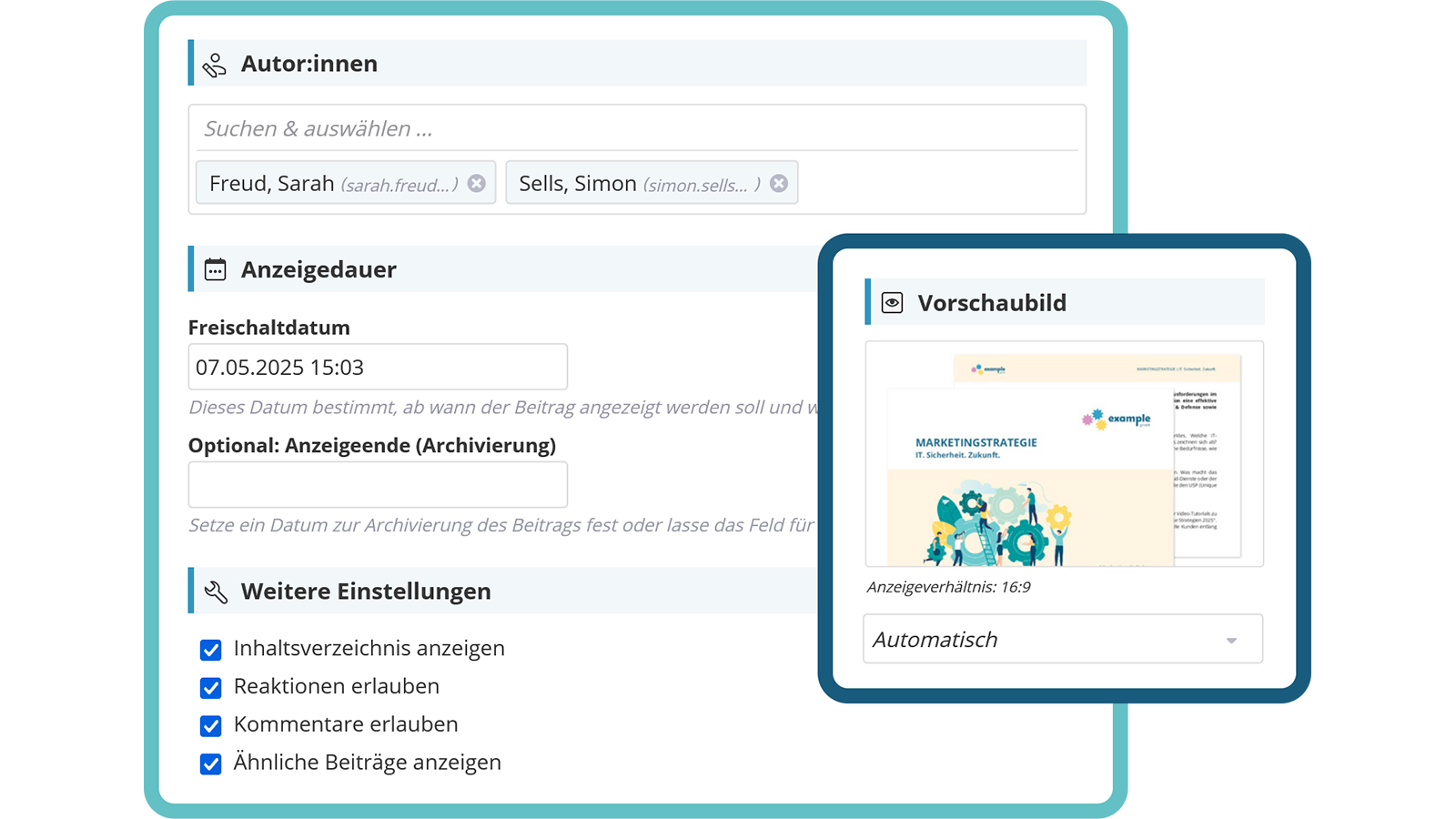The image size is (1456, 819).
Task: Disable Kommentare erlauben checkbox
Action: pyautogui.click(x=211, y=726)
